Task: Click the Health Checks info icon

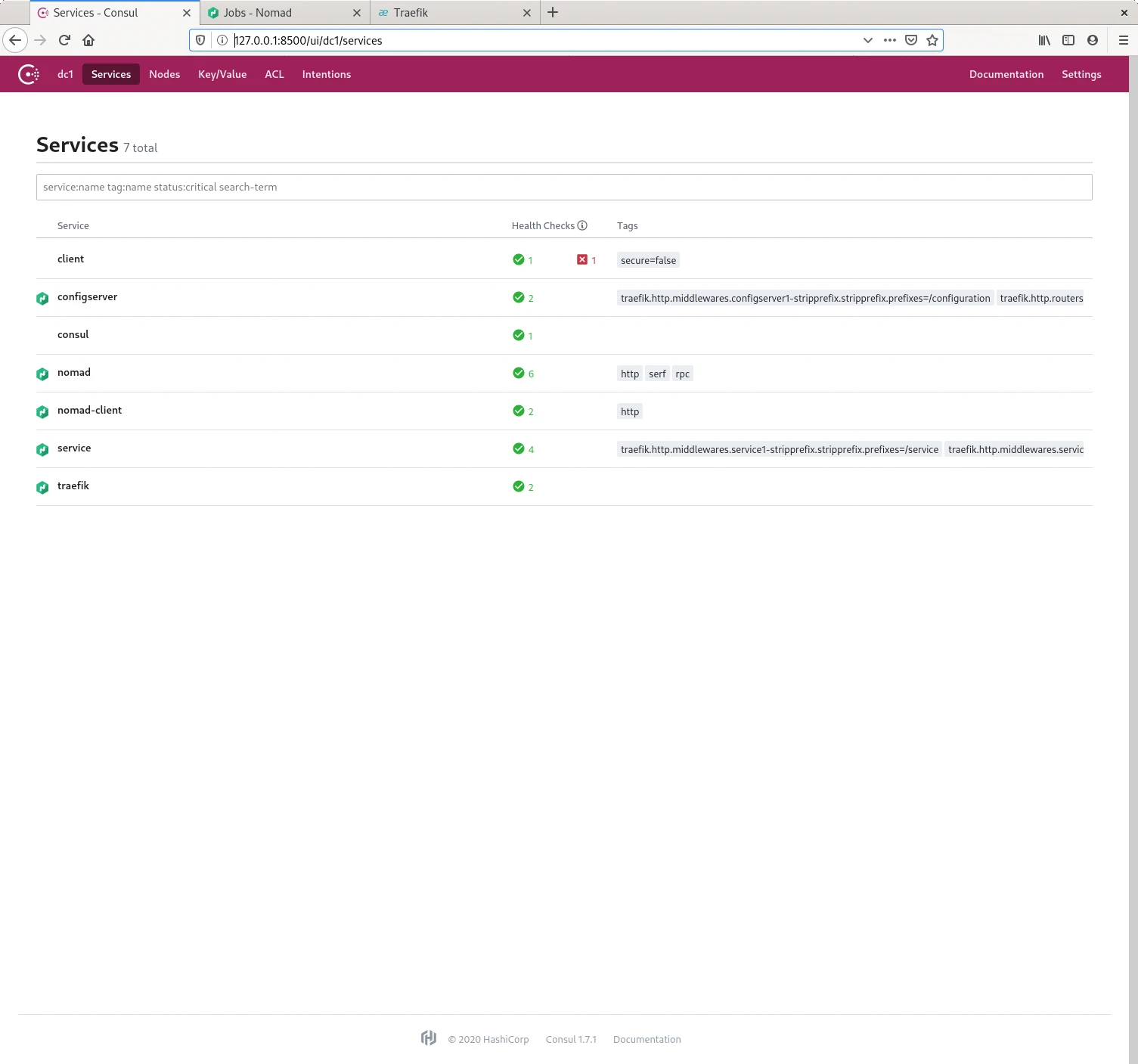Action: pos(582,225)
